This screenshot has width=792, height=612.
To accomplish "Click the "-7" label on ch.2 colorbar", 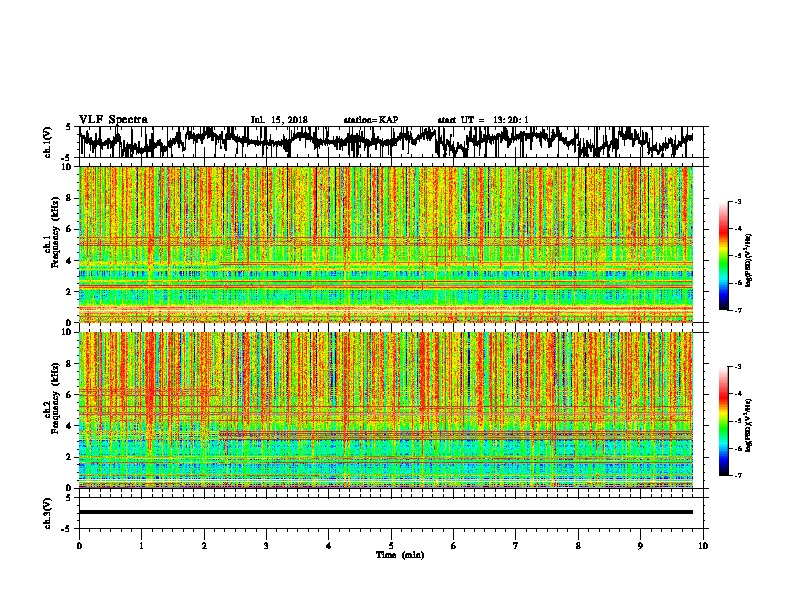I will point(737,475).
